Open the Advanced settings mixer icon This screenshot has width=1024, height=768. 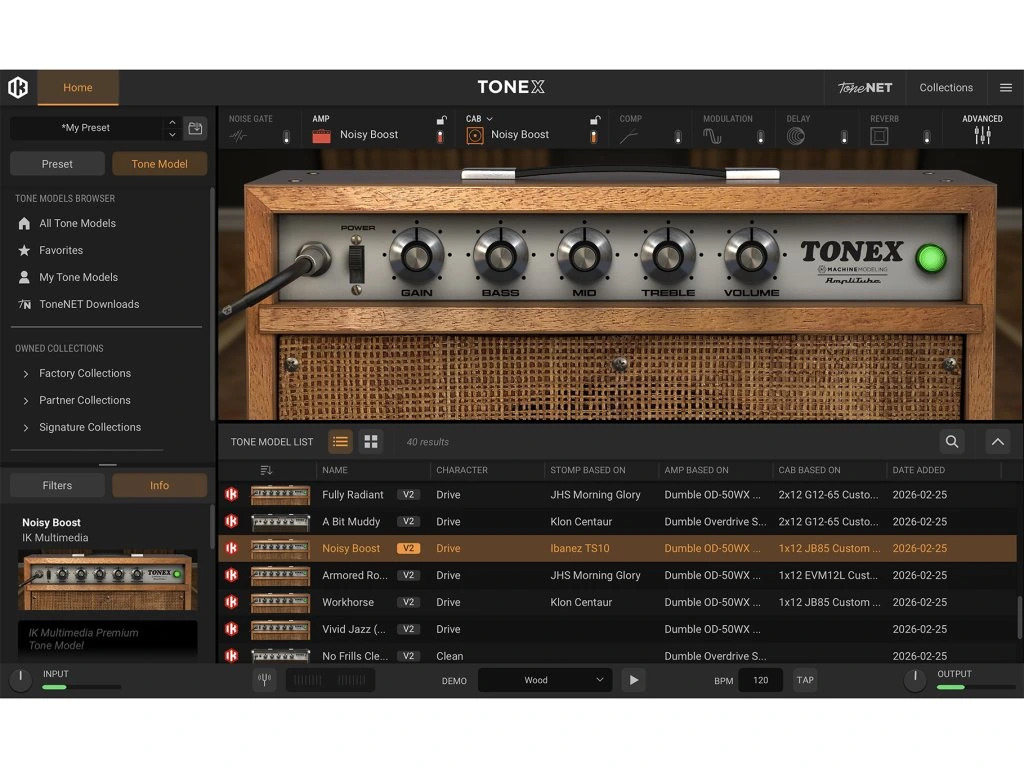(982, 135)
